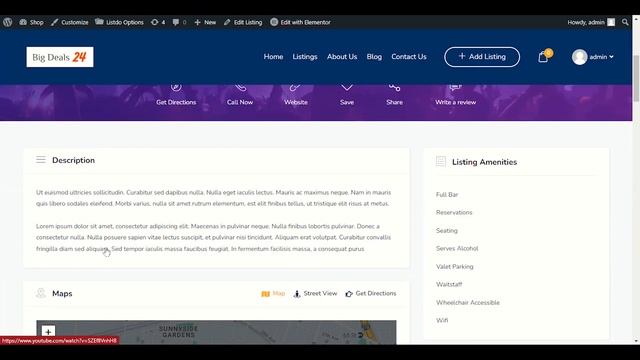Image resolution: width=640 pixels, height=360 pixels.
Task: Click the Wifi amenity
Action: 442,320
